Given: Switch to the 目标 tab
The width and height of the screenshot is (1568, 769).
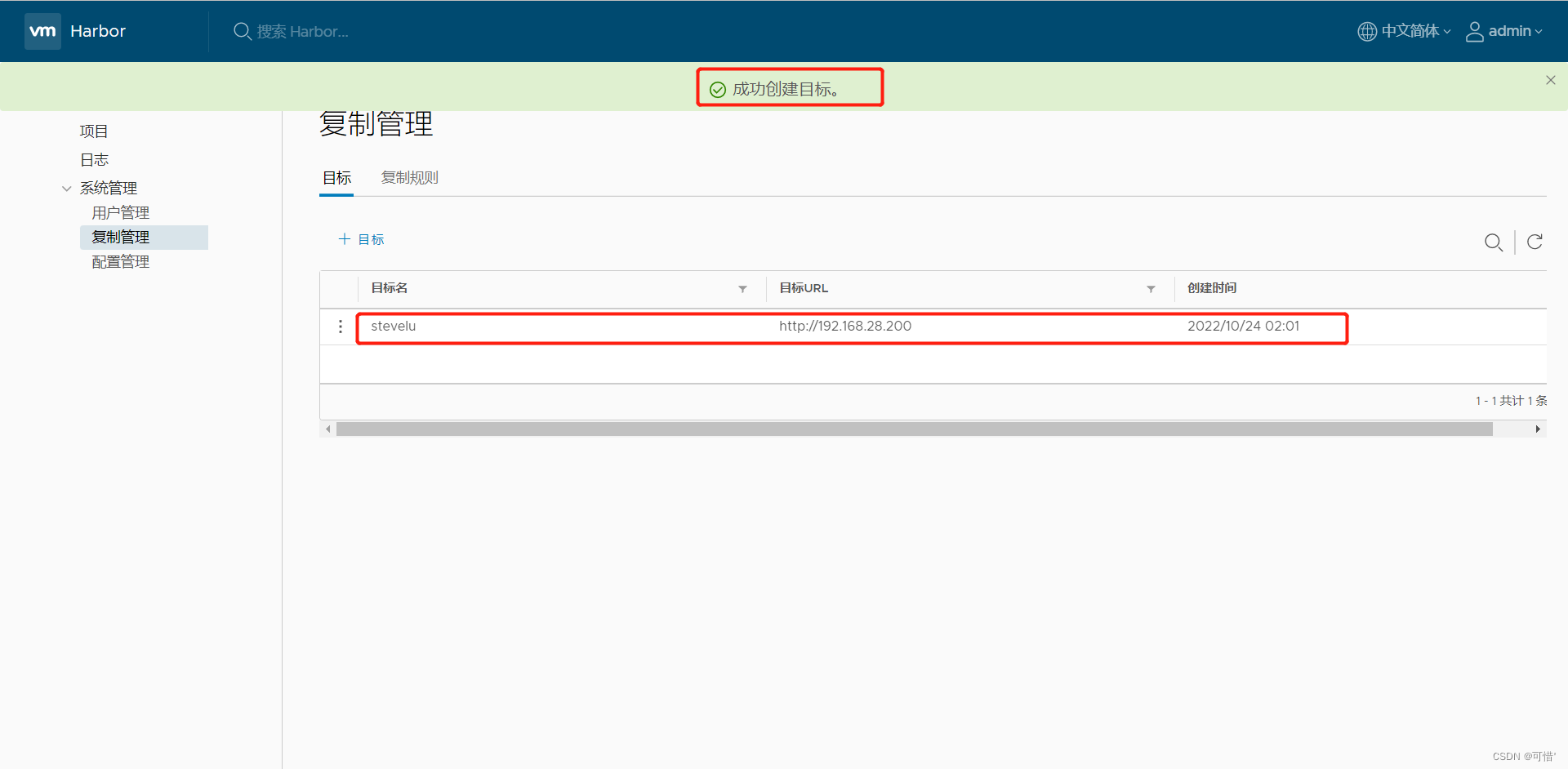Looking at the screenshot, I should tap(336, 178).
